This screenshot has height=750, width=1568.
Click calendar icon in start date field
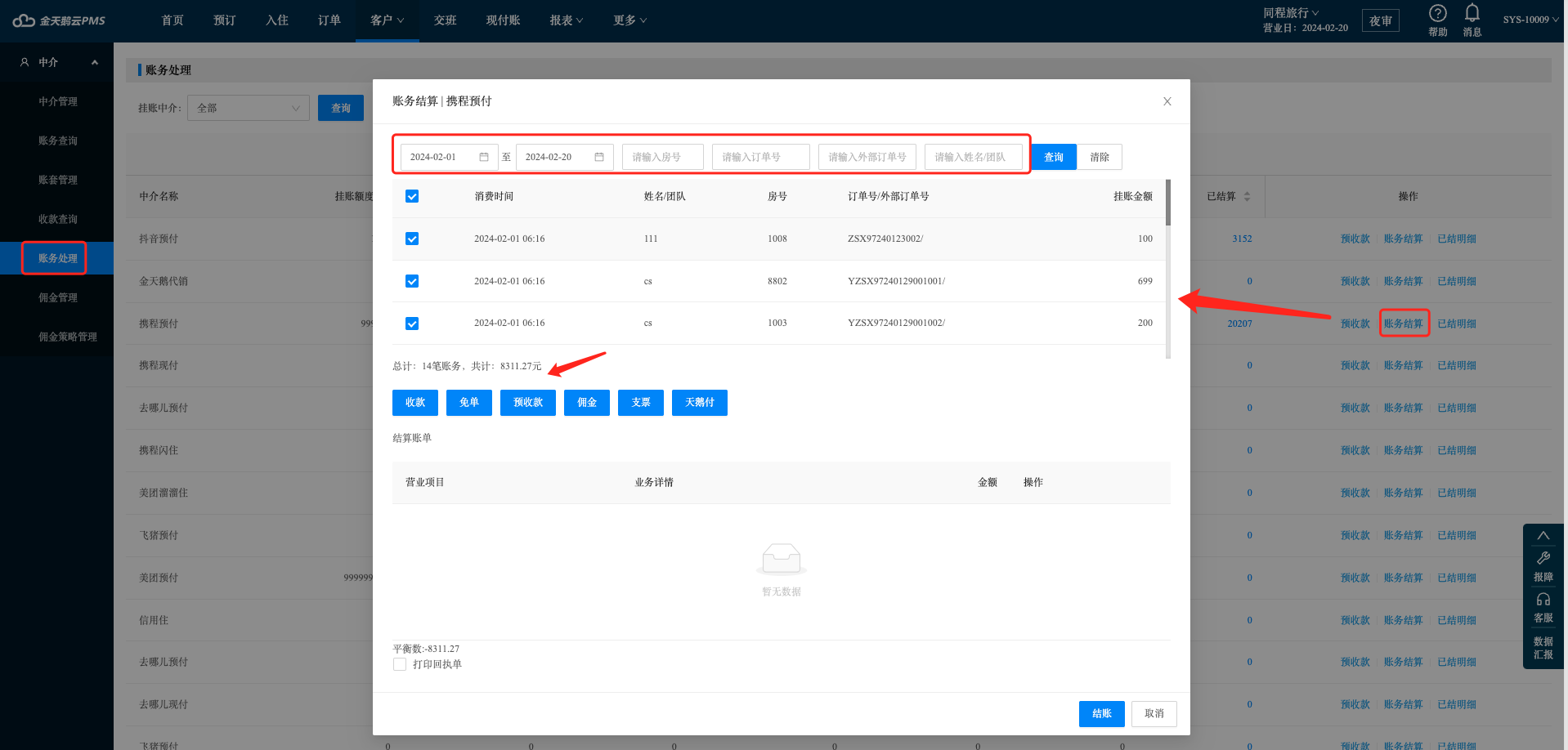[484, 157]
